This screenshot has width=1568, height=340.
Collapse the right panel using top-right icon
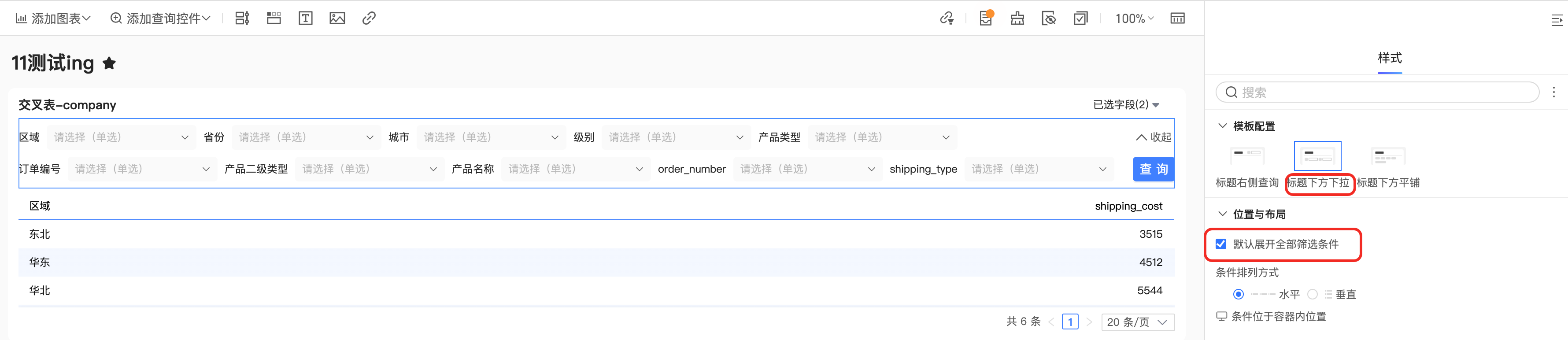1557,21
